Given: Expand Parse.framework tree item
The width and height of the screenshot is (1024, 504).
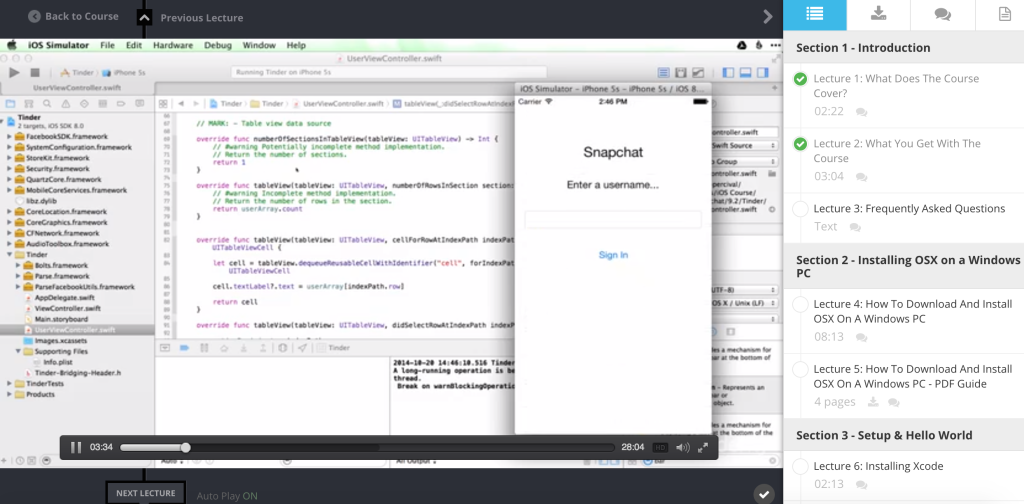Looking at the screenshot, I should [x=18, y=276].
